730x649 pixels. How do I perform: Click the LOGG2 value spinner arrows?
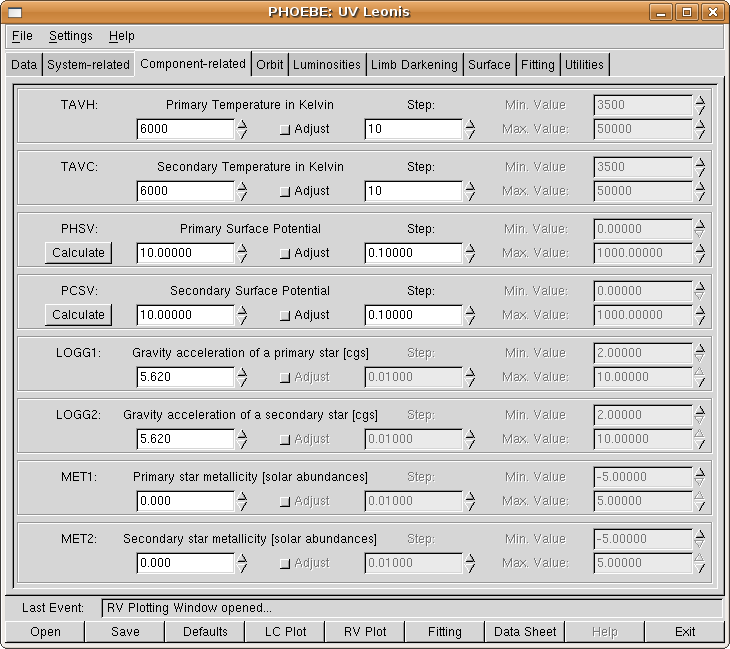pos(242,439)
